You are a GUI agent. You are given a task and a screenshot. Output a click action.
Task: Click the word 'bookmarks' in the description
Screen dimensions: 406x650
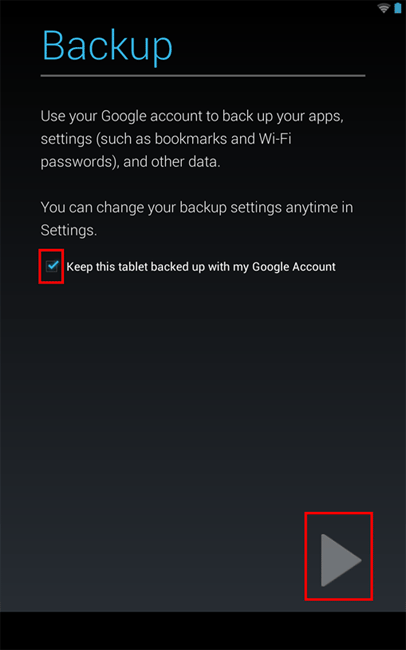point(191,139)
